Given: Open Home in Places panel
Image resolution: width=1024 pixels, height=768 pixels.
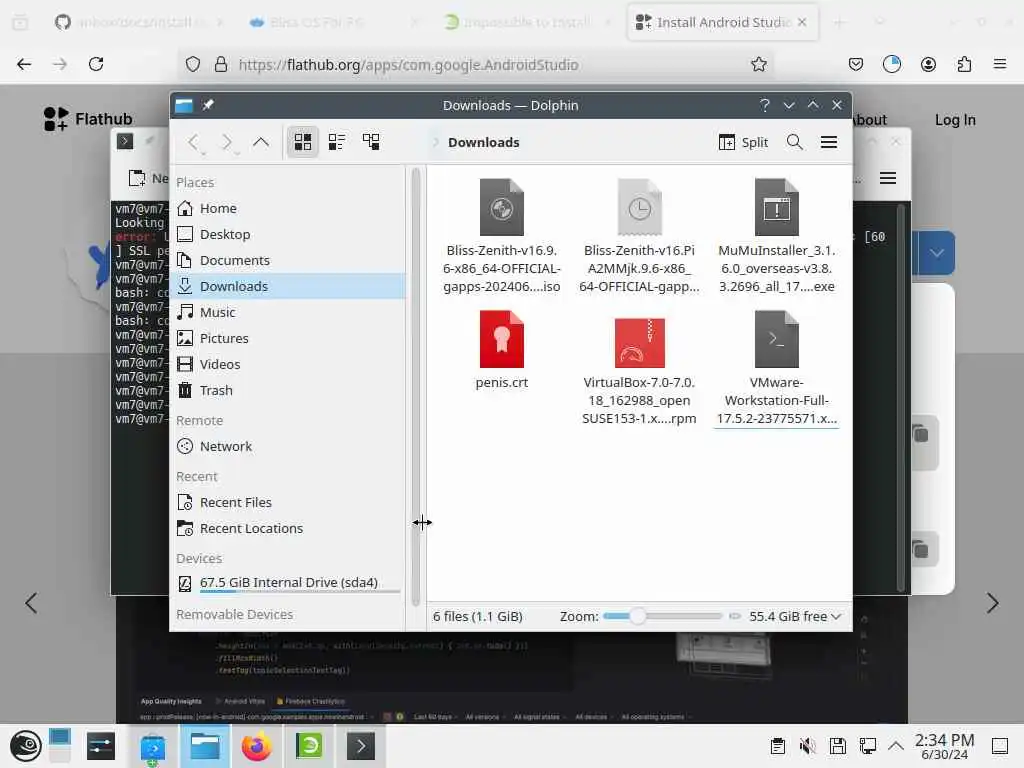Looking at the screenshot, I should 287,208.
